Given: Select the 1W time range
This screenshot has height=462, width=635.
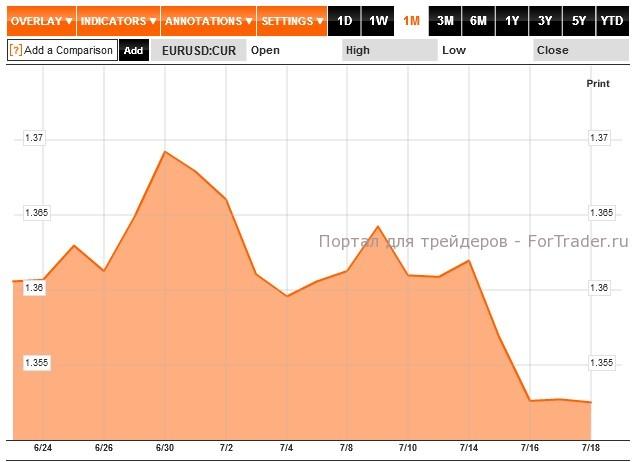Looking at the screenshot, I should 378,20.
